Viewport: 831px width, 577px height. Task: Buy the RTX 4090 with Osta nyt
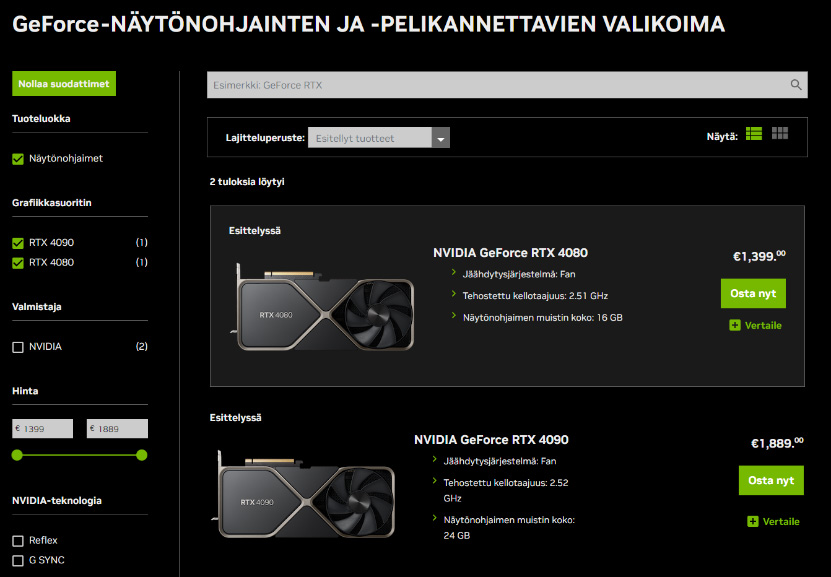[x=771, y=481]
